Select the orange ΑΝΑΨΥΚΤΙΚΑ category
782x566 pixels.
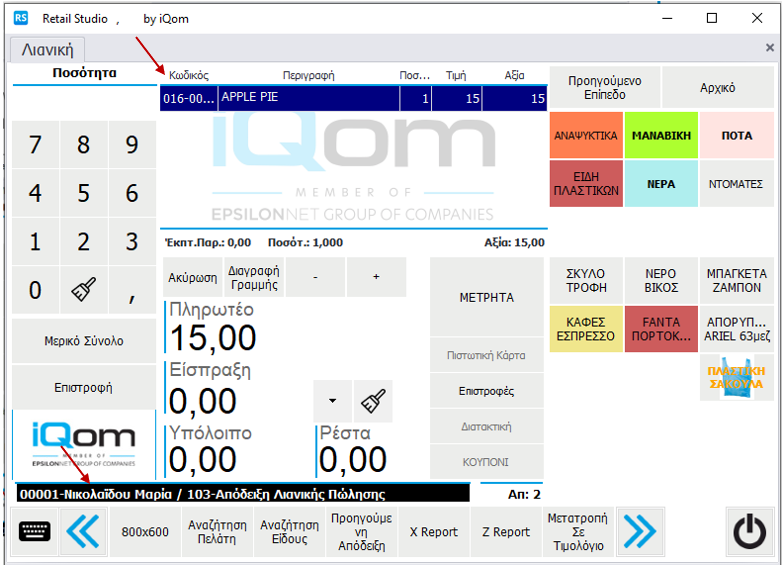tap(585, 135)
